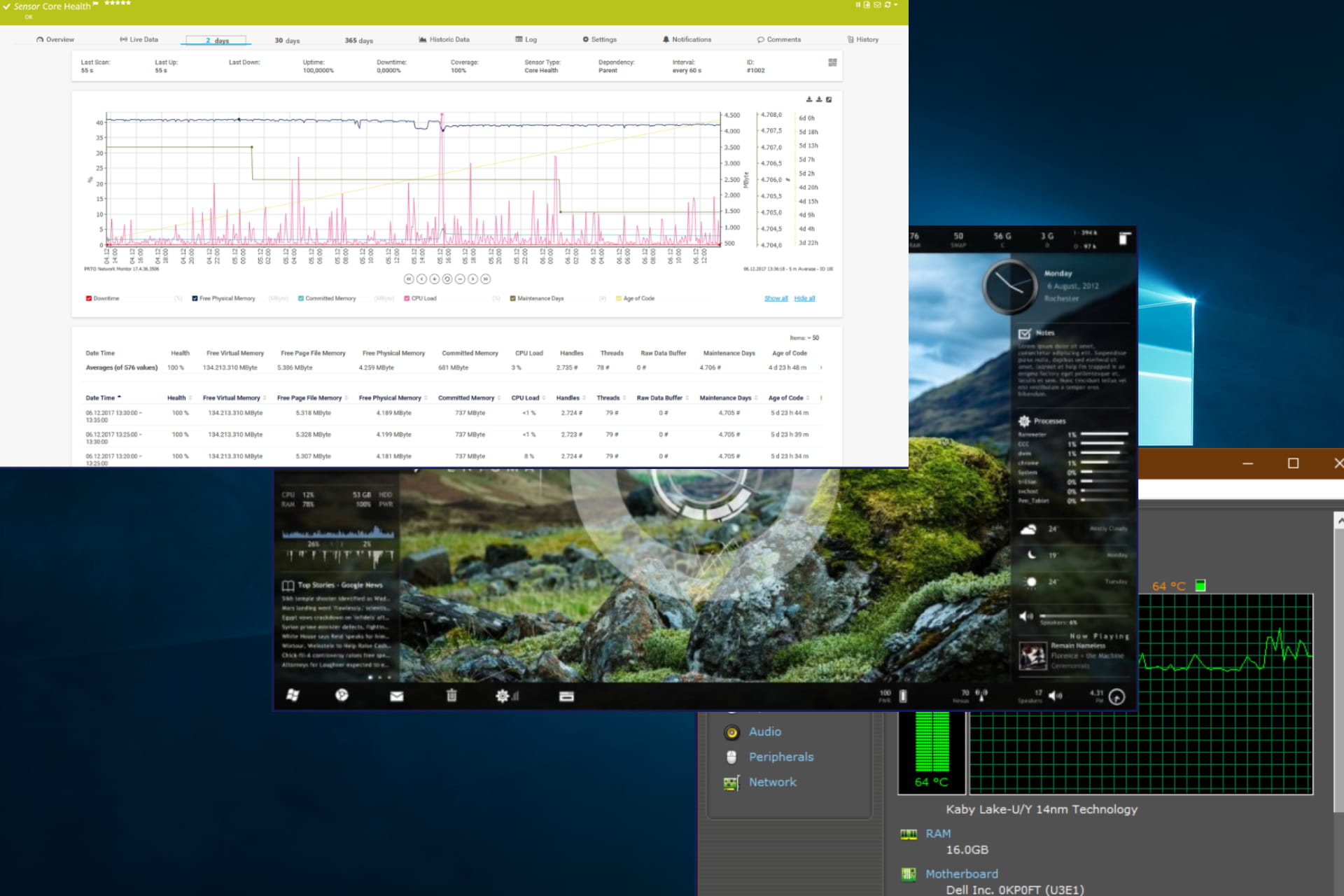Click the speaker icon in Rainmeter bottom bar

coord(1055,696)
